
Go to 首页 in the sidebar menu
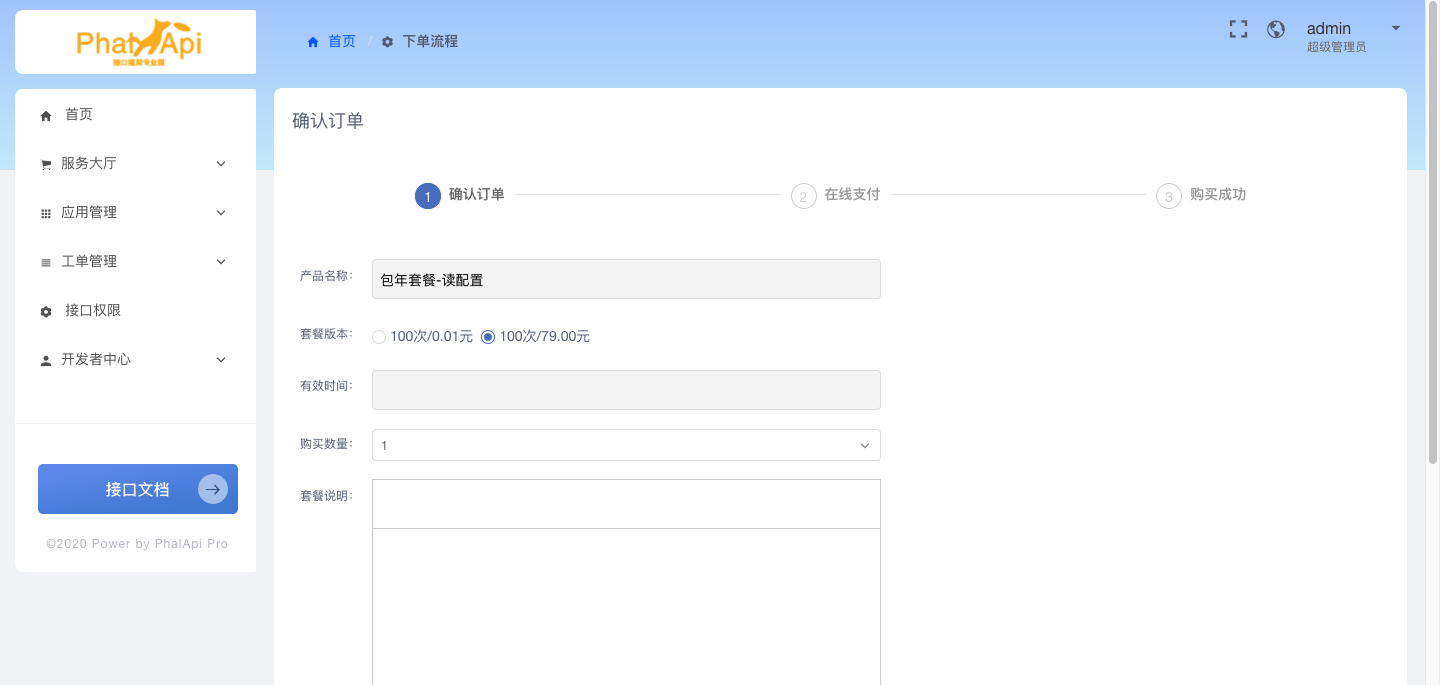point(79,114)
